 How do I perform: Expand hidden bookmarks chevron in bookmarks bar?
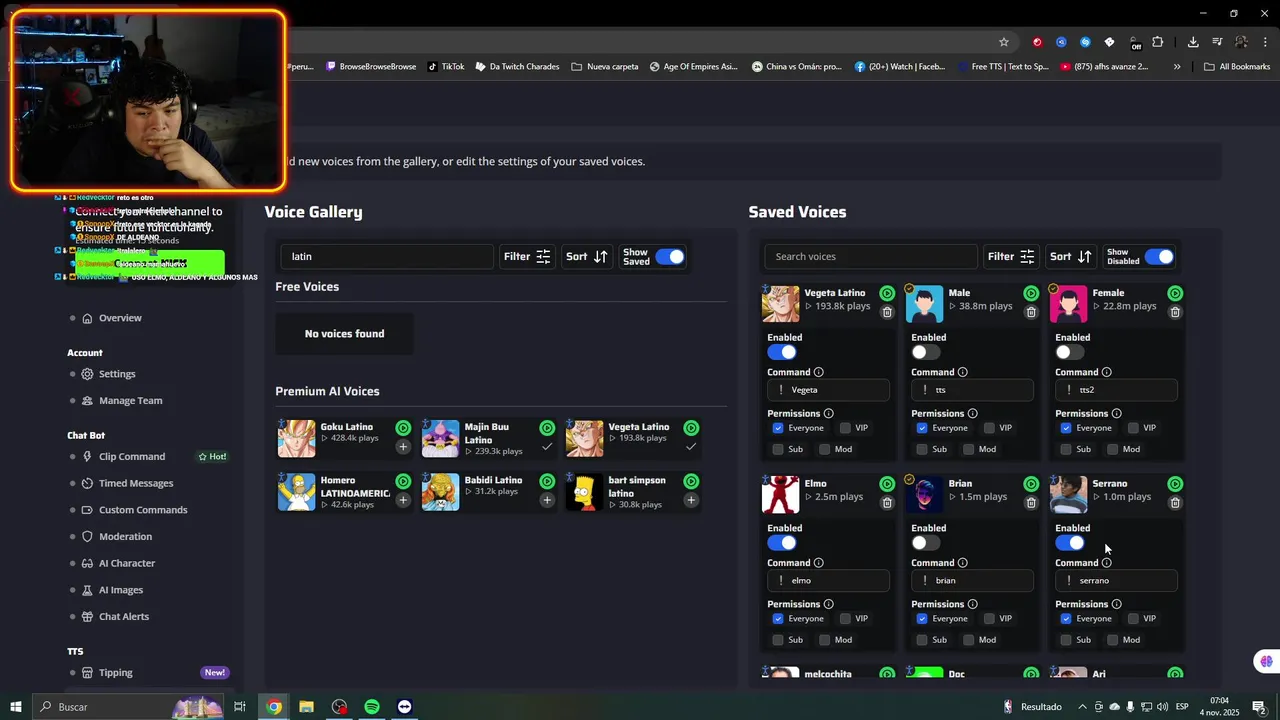click(1177, 67)
